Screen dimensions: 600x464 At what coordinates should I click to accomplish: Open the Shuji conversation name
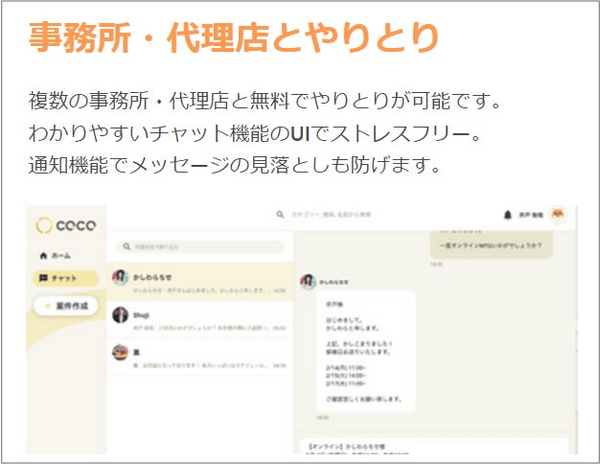pyautogui.click(x=141, y=314)
